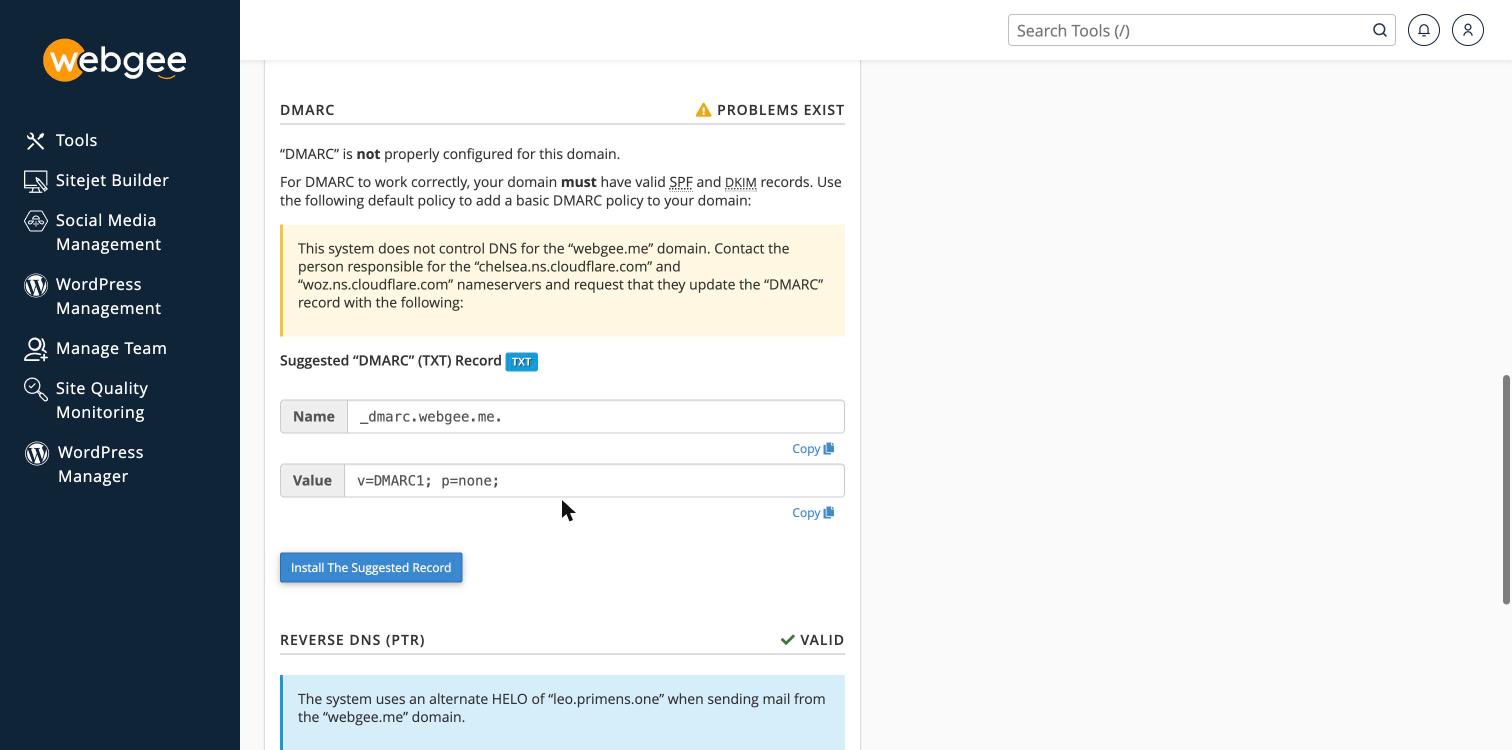Copy the DMARC record name
The image size is (1512, 750).
click(813, 449)
